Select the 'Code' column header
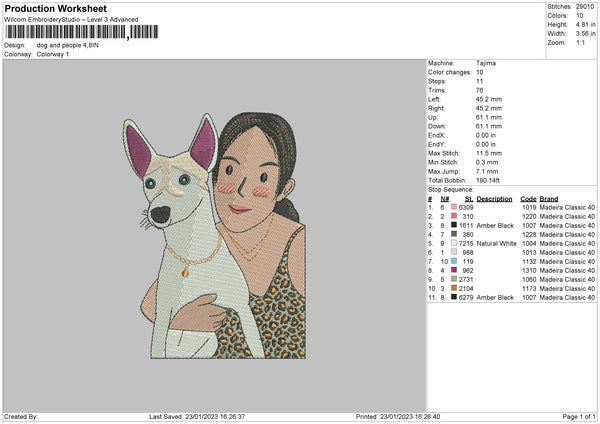The image size is (600, 424). (x=528, y=199)
